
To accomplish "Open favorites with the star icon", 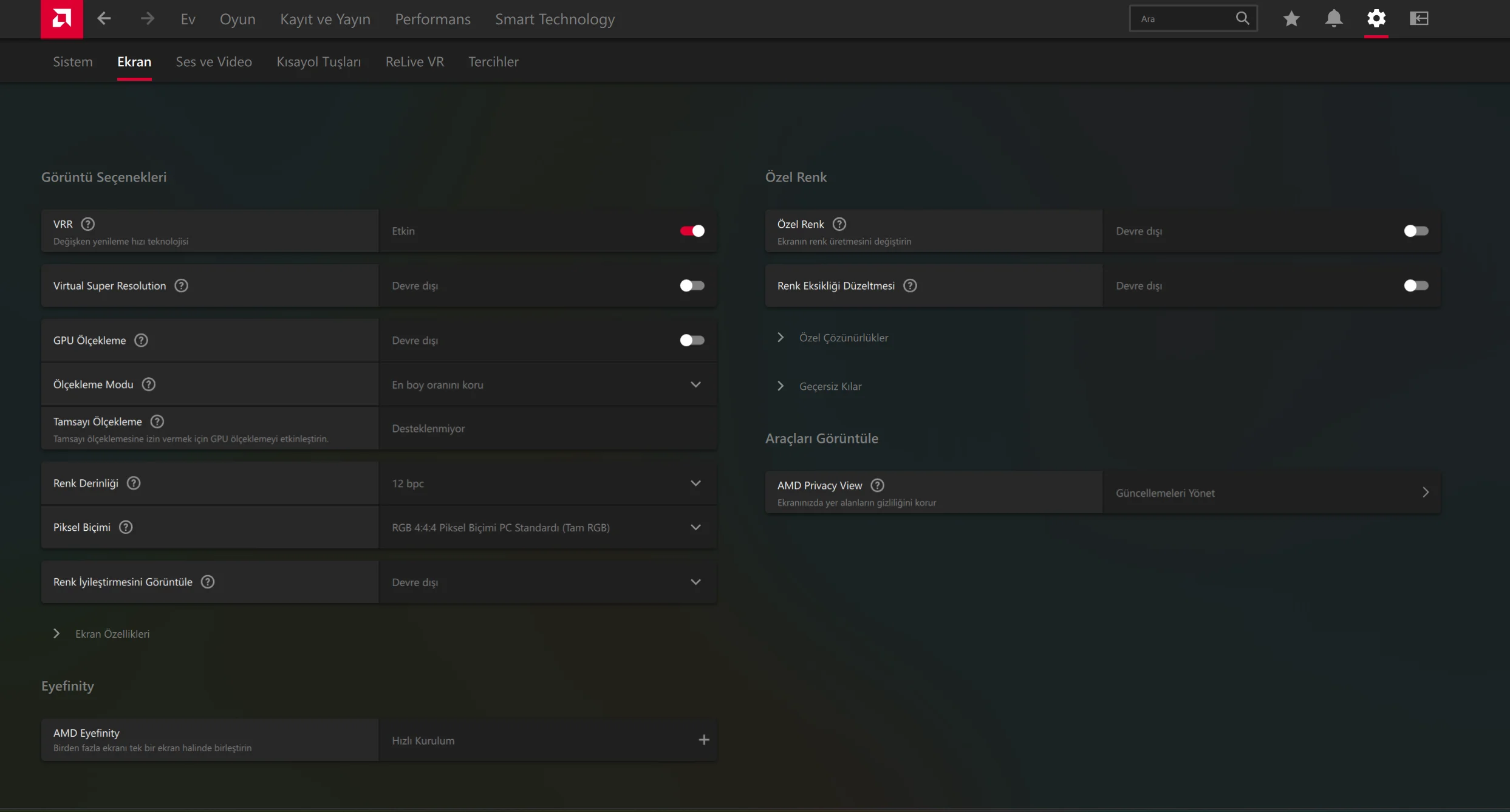I will (x=1291, y=19).
